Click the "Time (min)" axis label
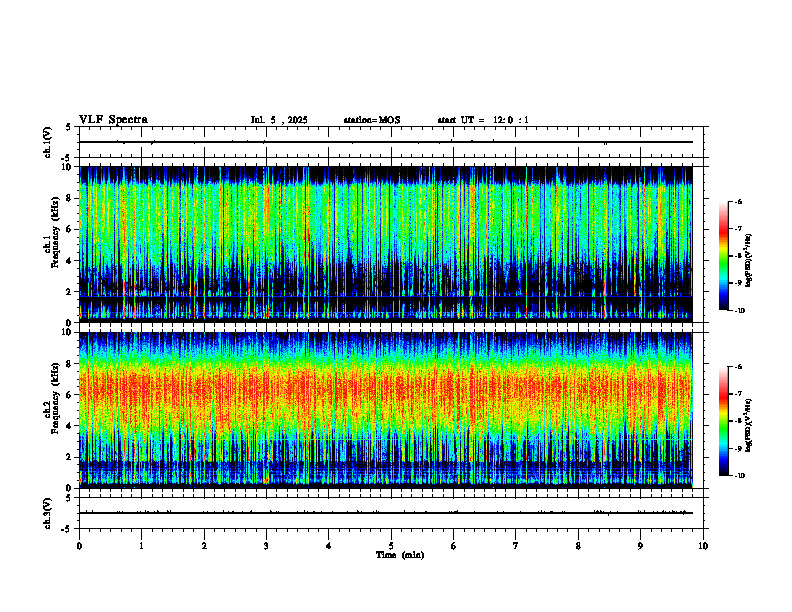The image size is (792, 612). (400, 555)
